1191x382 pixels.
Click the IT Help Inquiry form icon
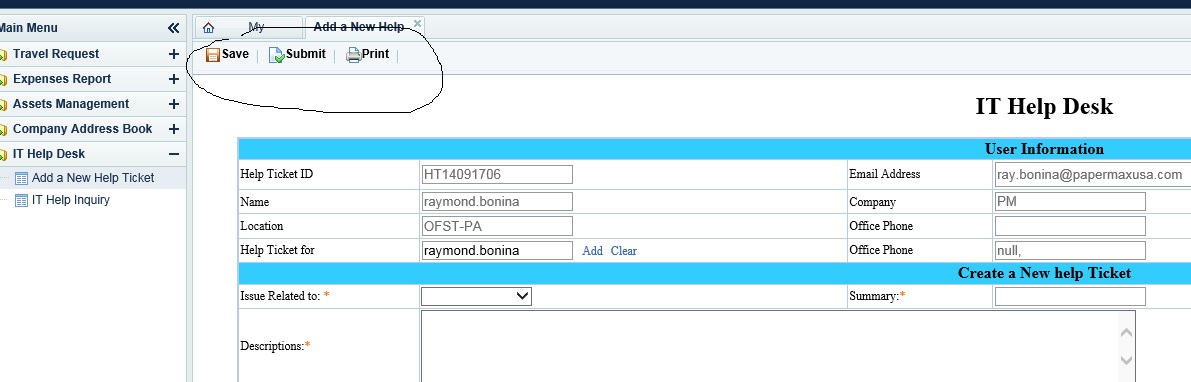pyautogui.click(x=22, y=200)
